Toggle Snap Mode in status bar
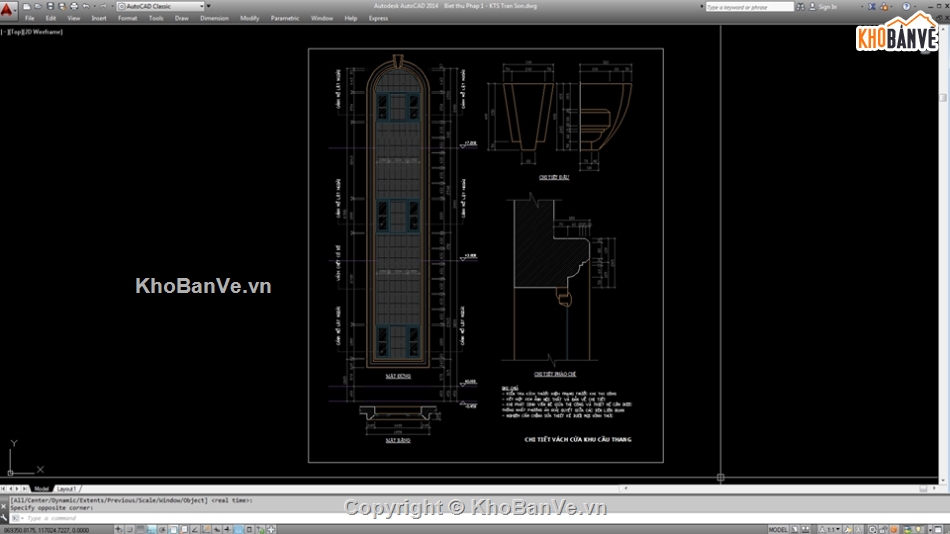Image resolution: width=950 pixels, height=534 pixels. tap(130, 529)
